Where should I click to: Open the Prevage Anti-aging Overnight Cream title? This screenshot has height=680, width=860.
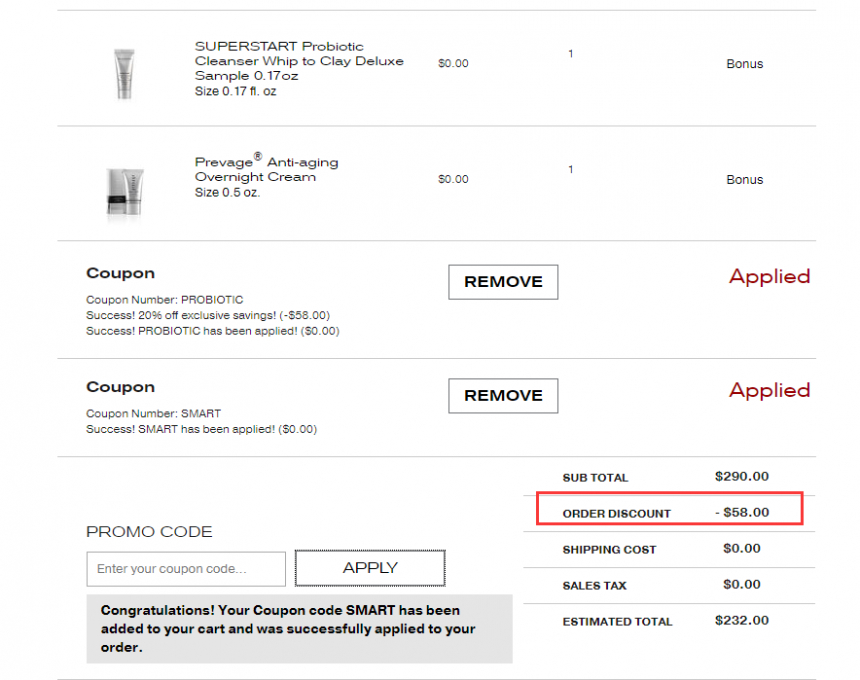[267, 168]
